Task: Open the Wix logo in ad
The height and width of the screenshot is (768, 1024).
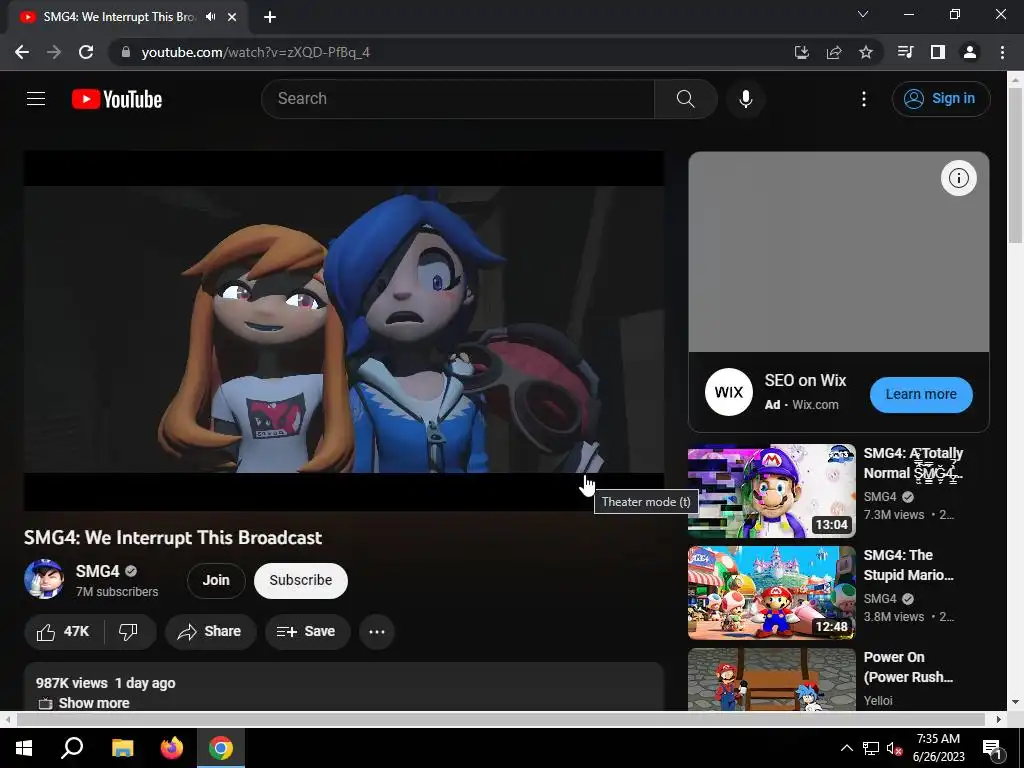Action: coord(729,392)
